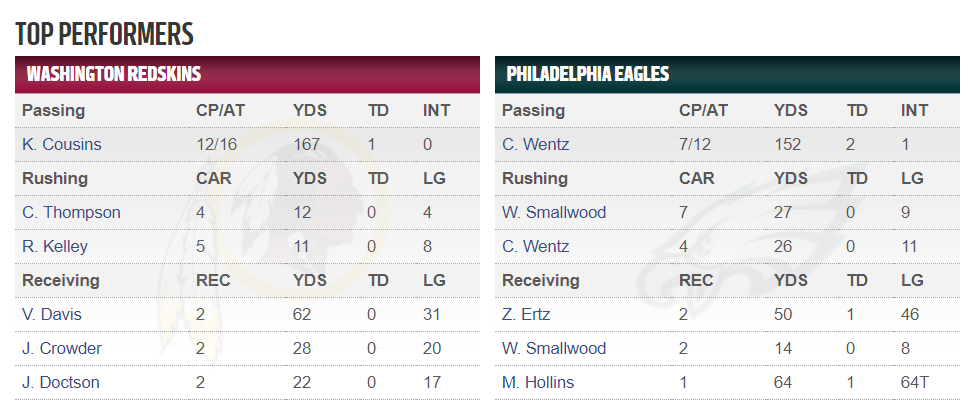Image resolution: width=969 pixels, height=402 pixels.
Task: Open C. Thompson rushing player link
Action: click(71, 213)
